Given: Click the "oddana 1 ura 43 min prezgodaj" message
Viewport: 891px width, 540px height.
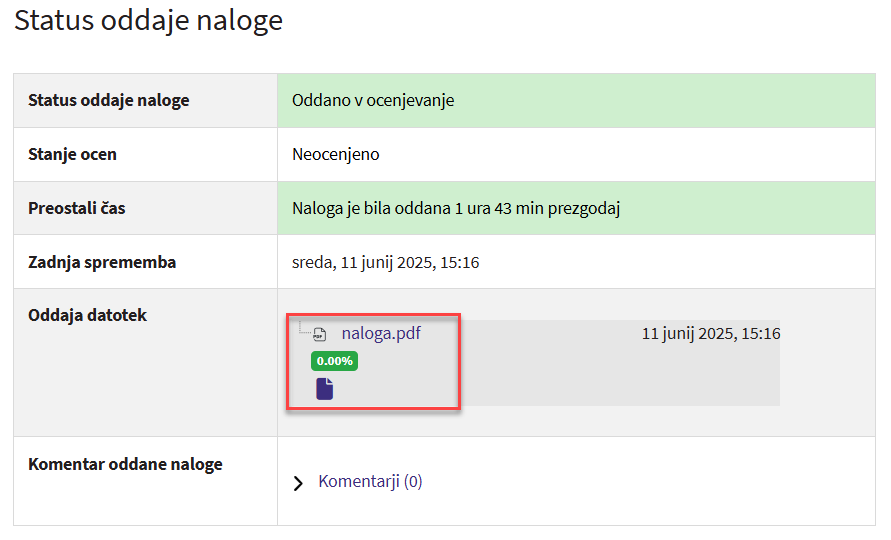Looking at the screenshot, I should pyautogui.click(x=456, y=209).
